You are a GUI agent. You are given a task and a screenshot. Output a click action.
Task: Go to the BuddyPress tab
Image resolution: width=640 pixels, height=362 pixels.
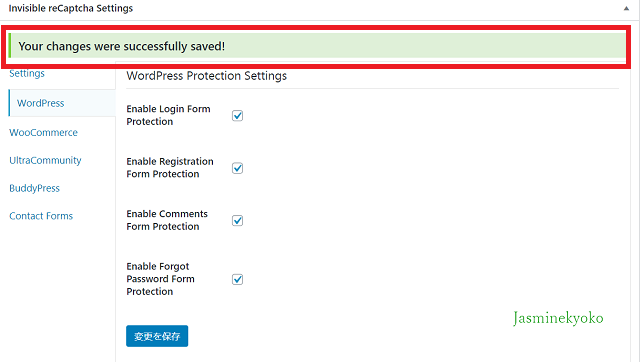pos(34,188)
